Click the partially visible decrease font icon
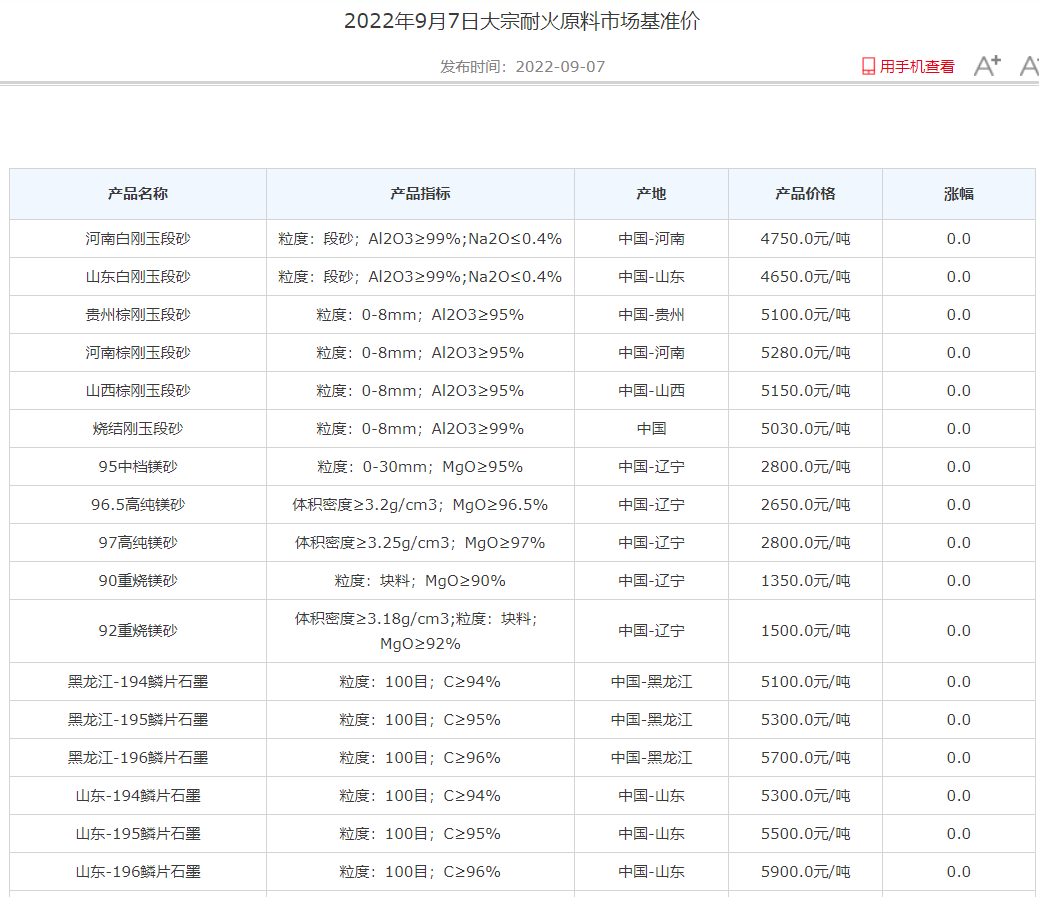This screenshot has height=897, width=1039. (1029, 66)
